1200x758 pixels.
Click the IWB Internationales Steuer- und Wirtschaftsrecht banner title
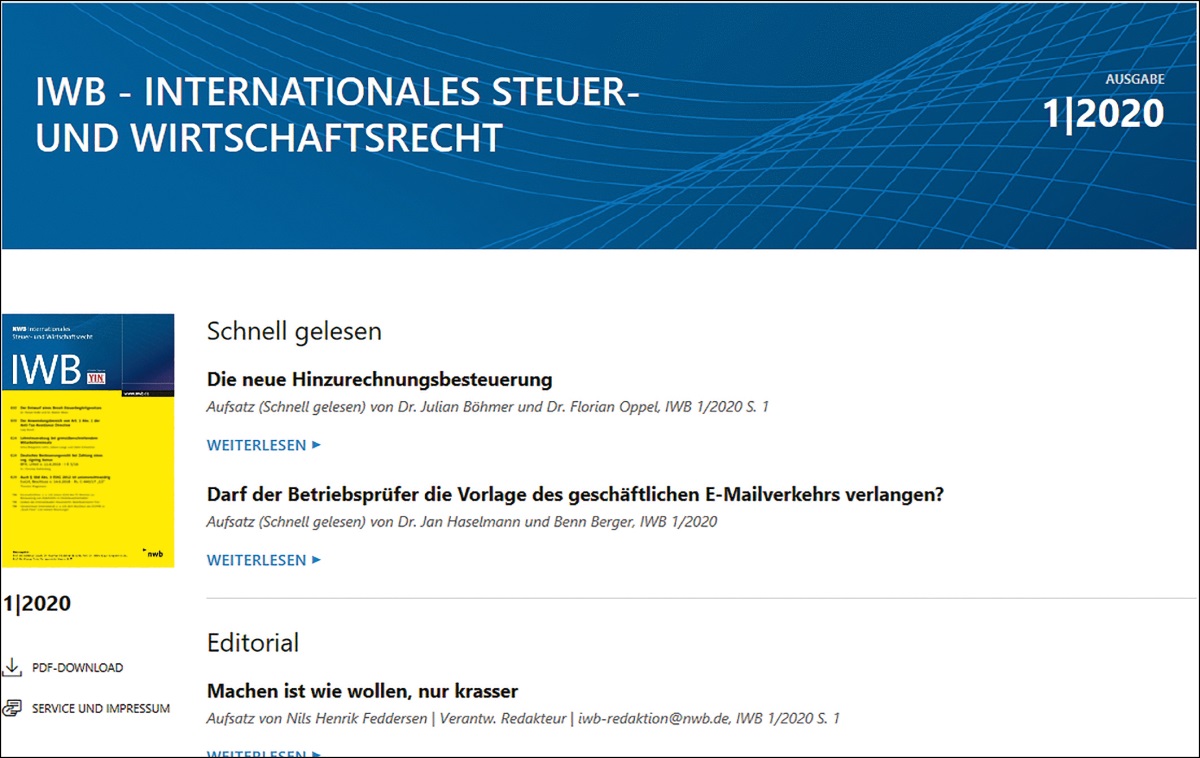(337, 116)
